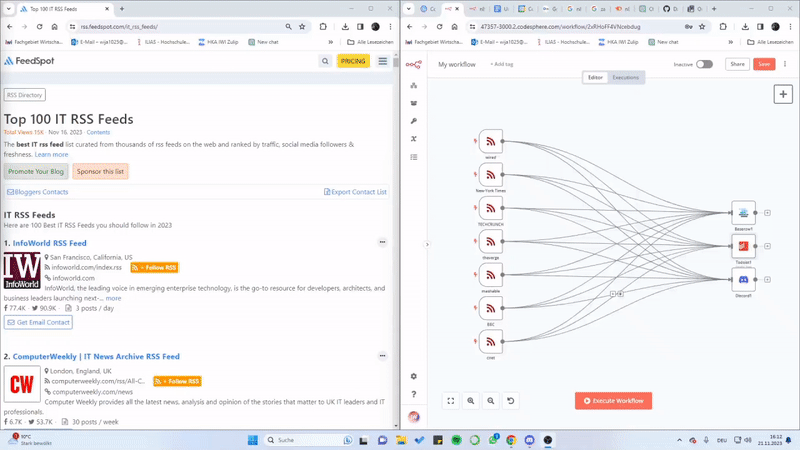Click Get Email Contact for InfoWorld
800x450 pixels.
point(38,322)
